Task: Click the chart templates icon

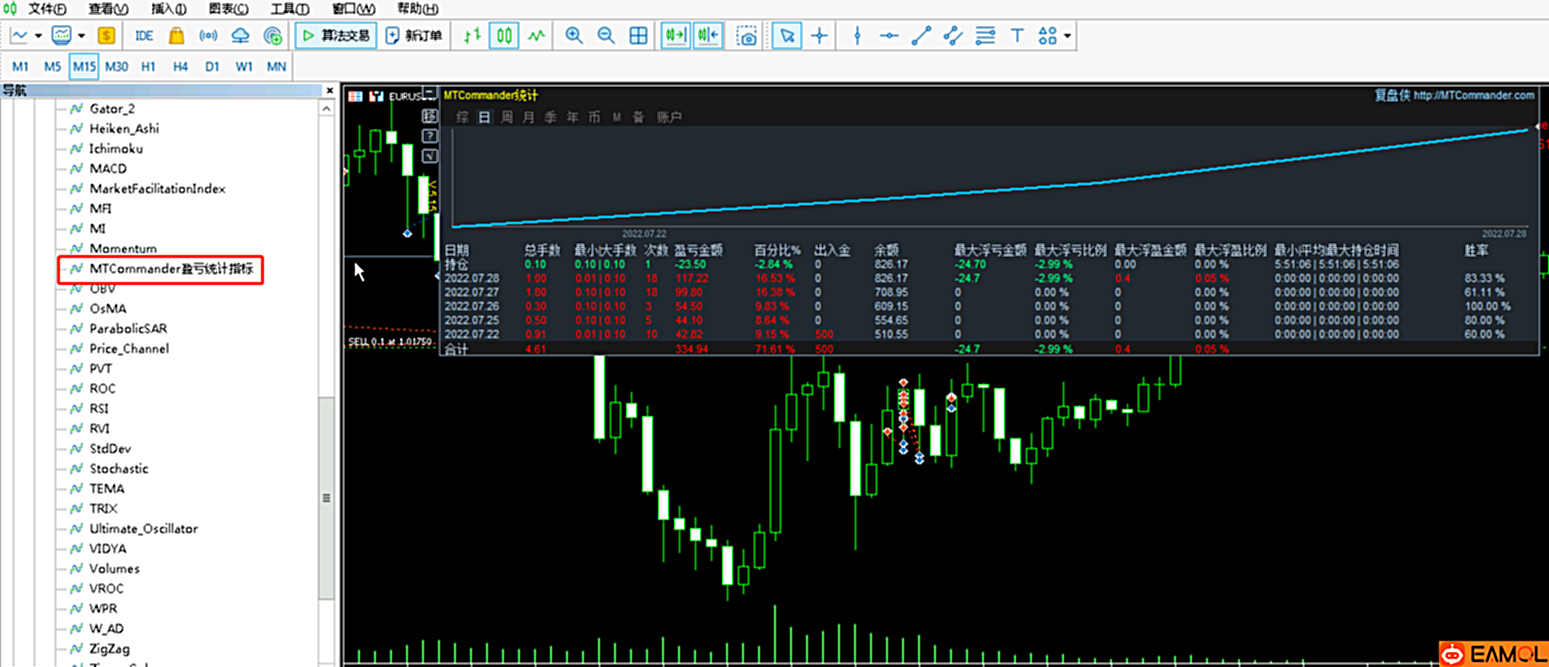Action: (62, 36)
